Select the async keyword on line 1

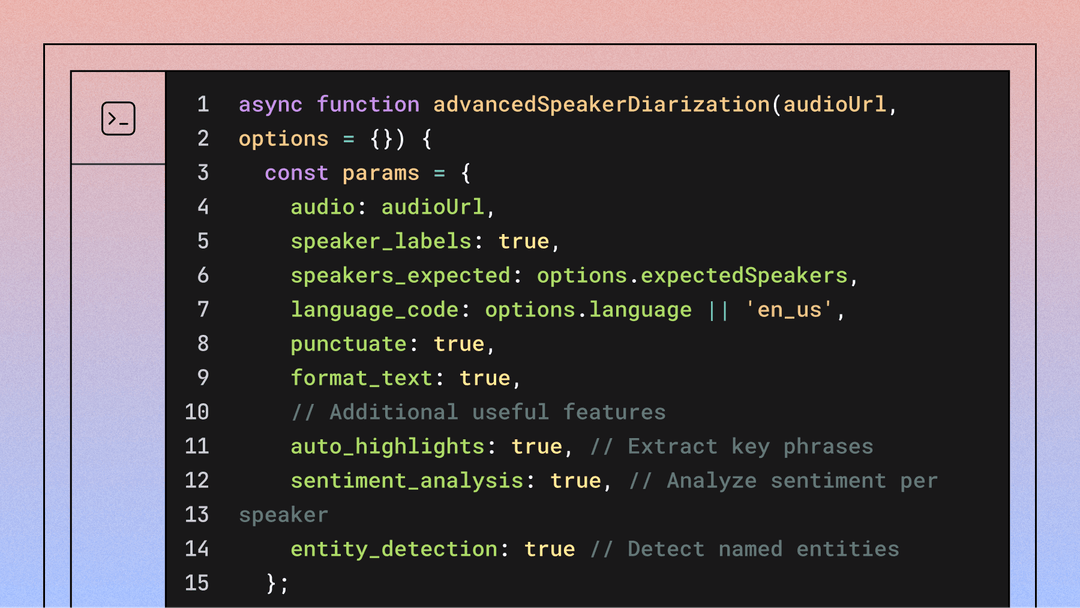click(269, 104)
